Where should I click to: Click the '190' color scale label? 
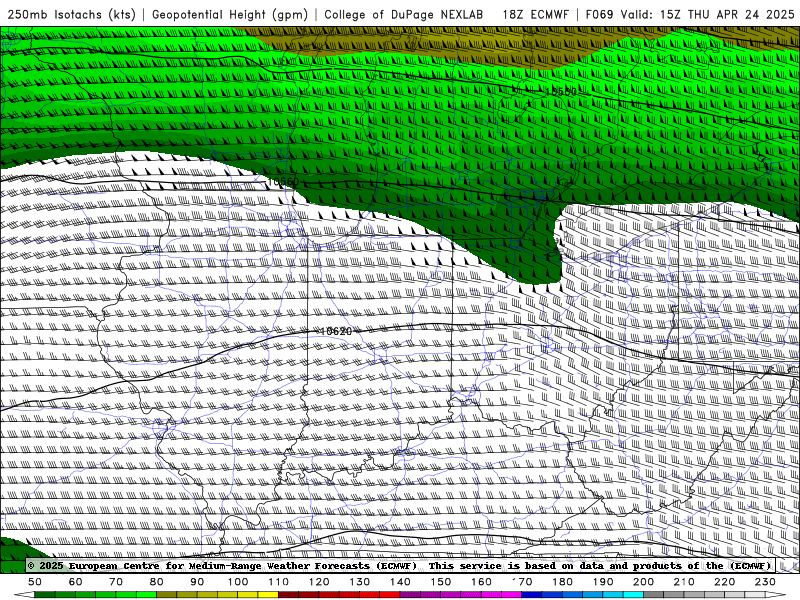coord(603,582)
